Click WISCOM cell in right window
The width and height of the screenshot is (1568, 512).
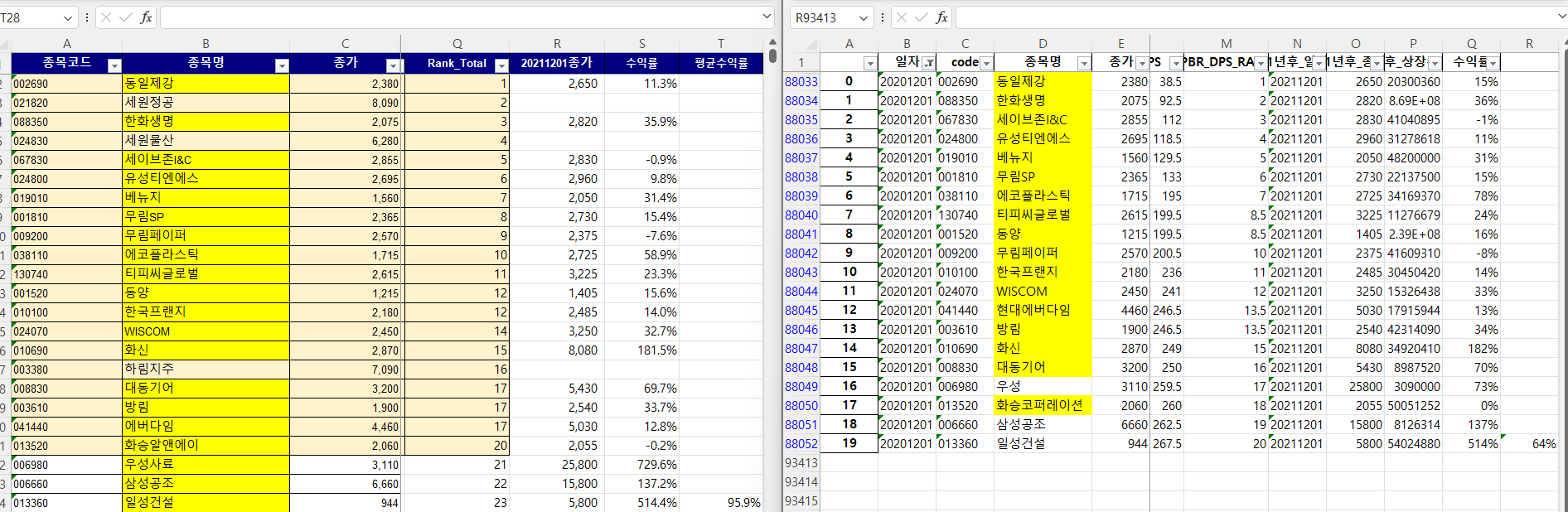click(1043, 291)
